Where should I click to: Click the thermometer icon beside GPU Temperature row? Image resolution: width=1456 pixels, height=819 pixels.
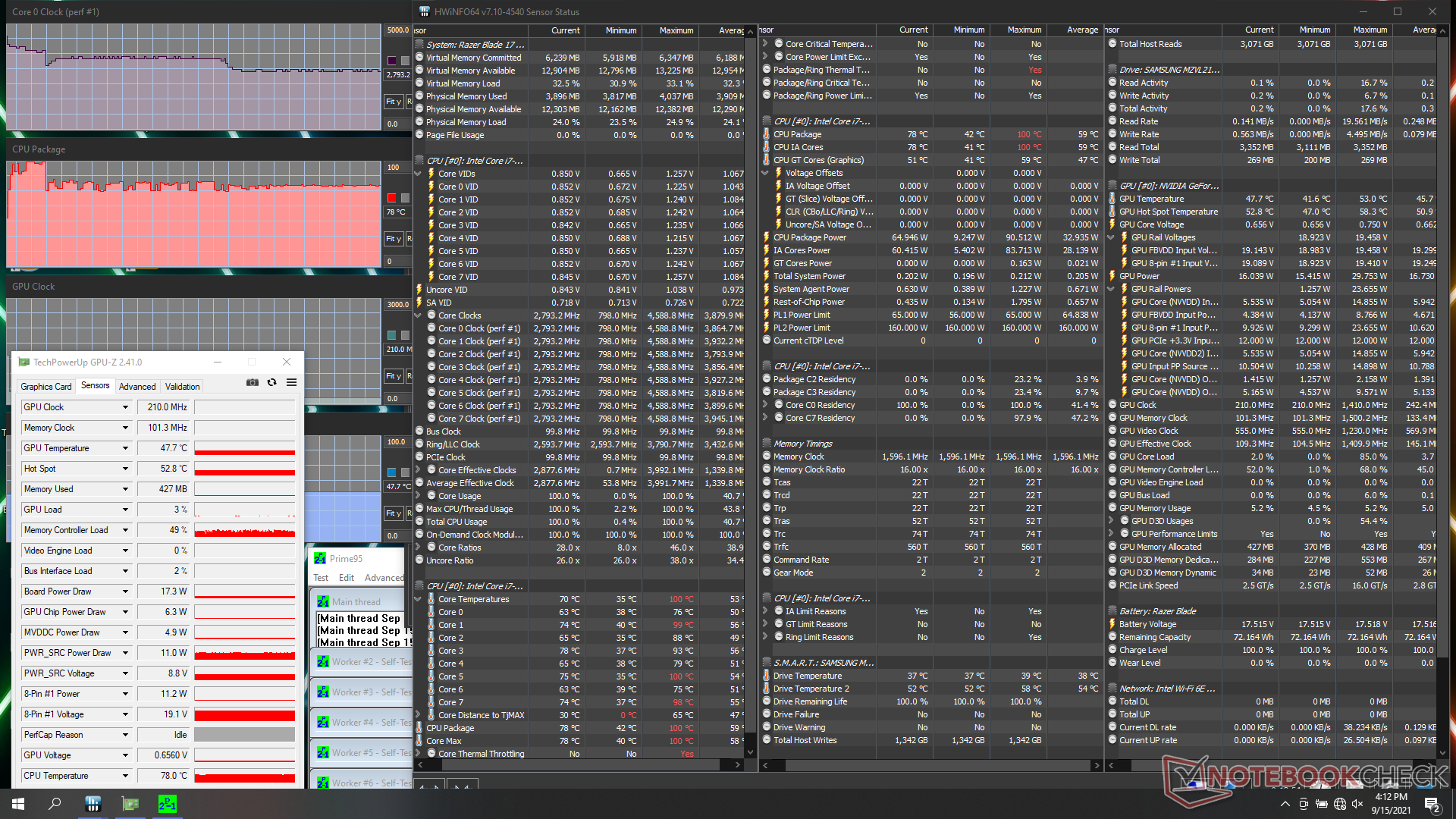(x=1112, y=199)
